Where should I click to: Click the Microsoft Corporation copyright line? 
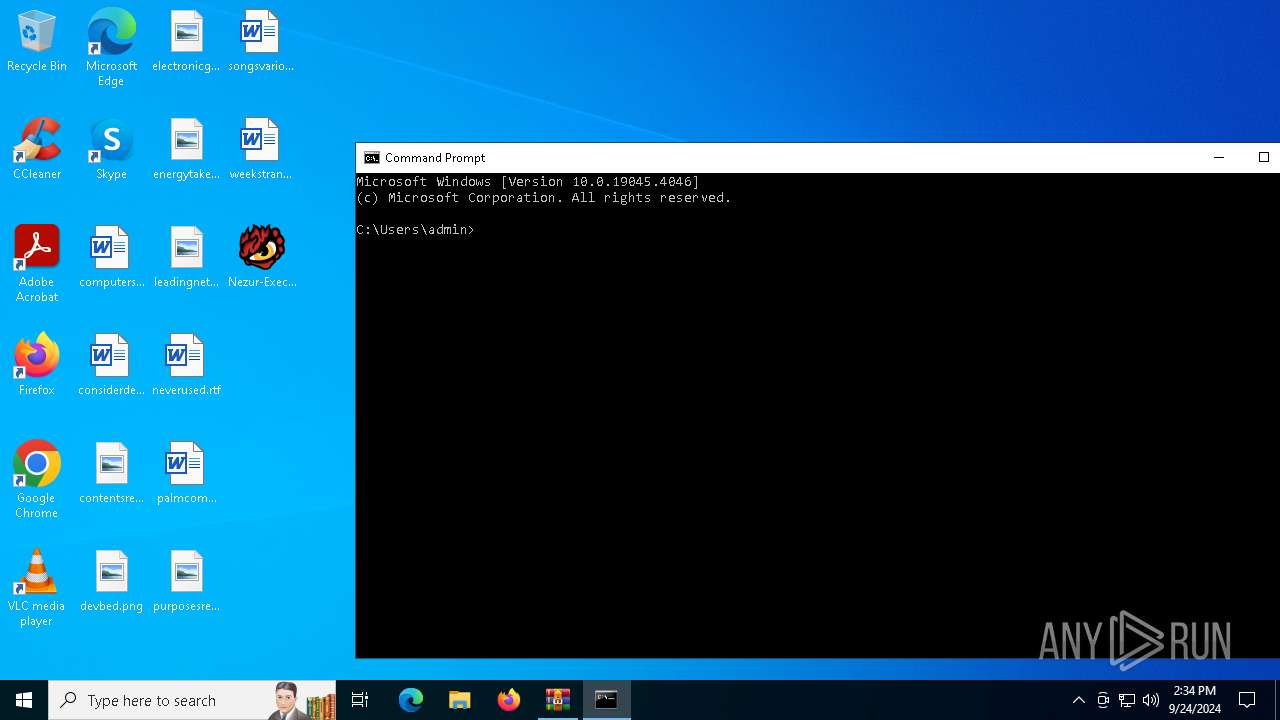coord(544,198)
